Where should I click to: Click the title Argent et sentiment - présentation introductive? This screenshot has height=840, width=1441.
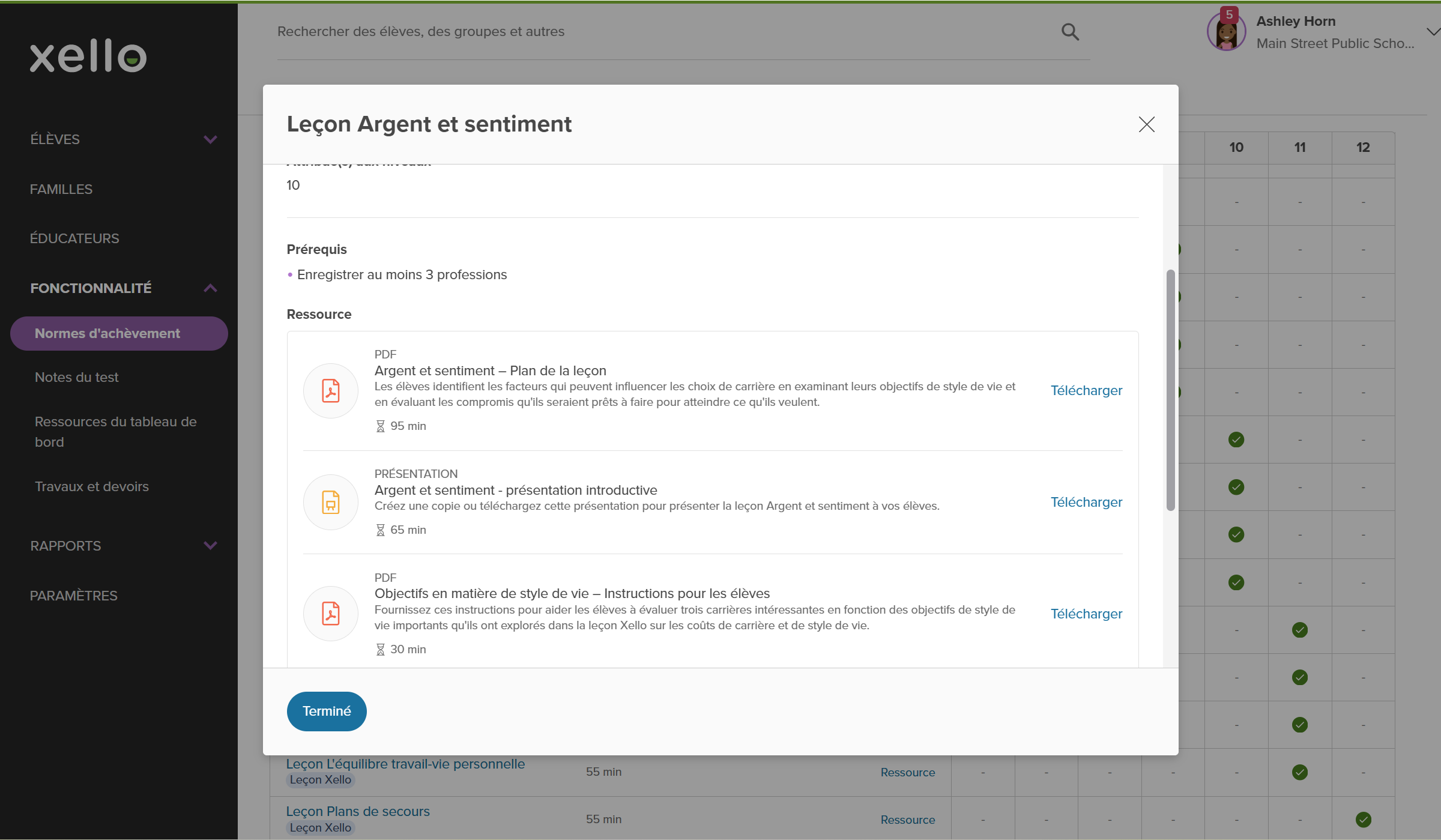(516, 490)
